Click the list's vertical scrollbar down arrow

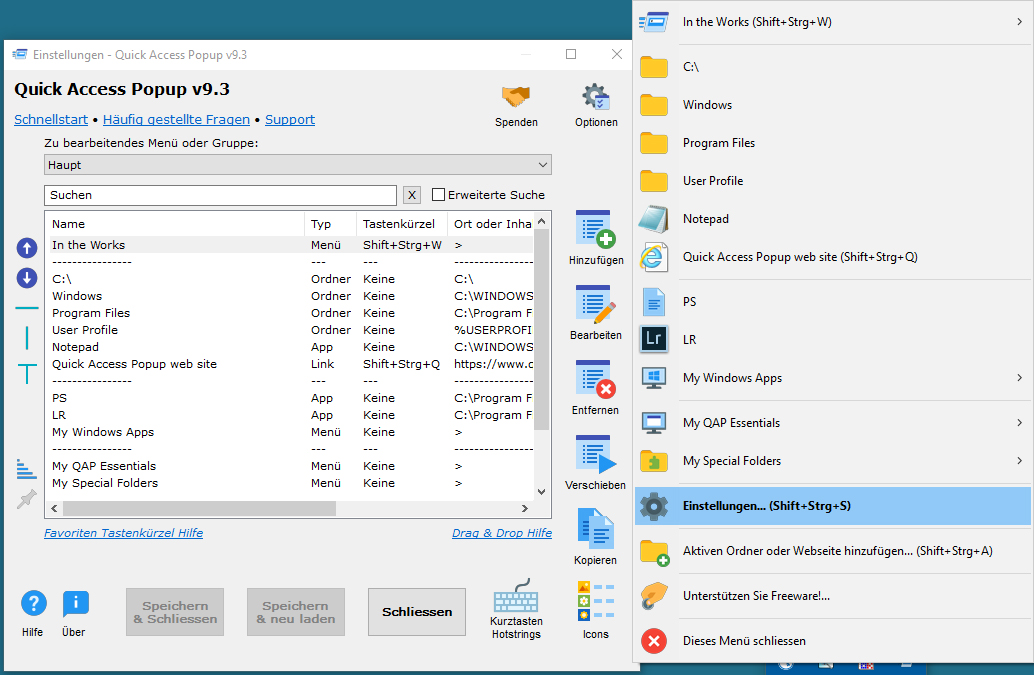(x=541, y=492)
